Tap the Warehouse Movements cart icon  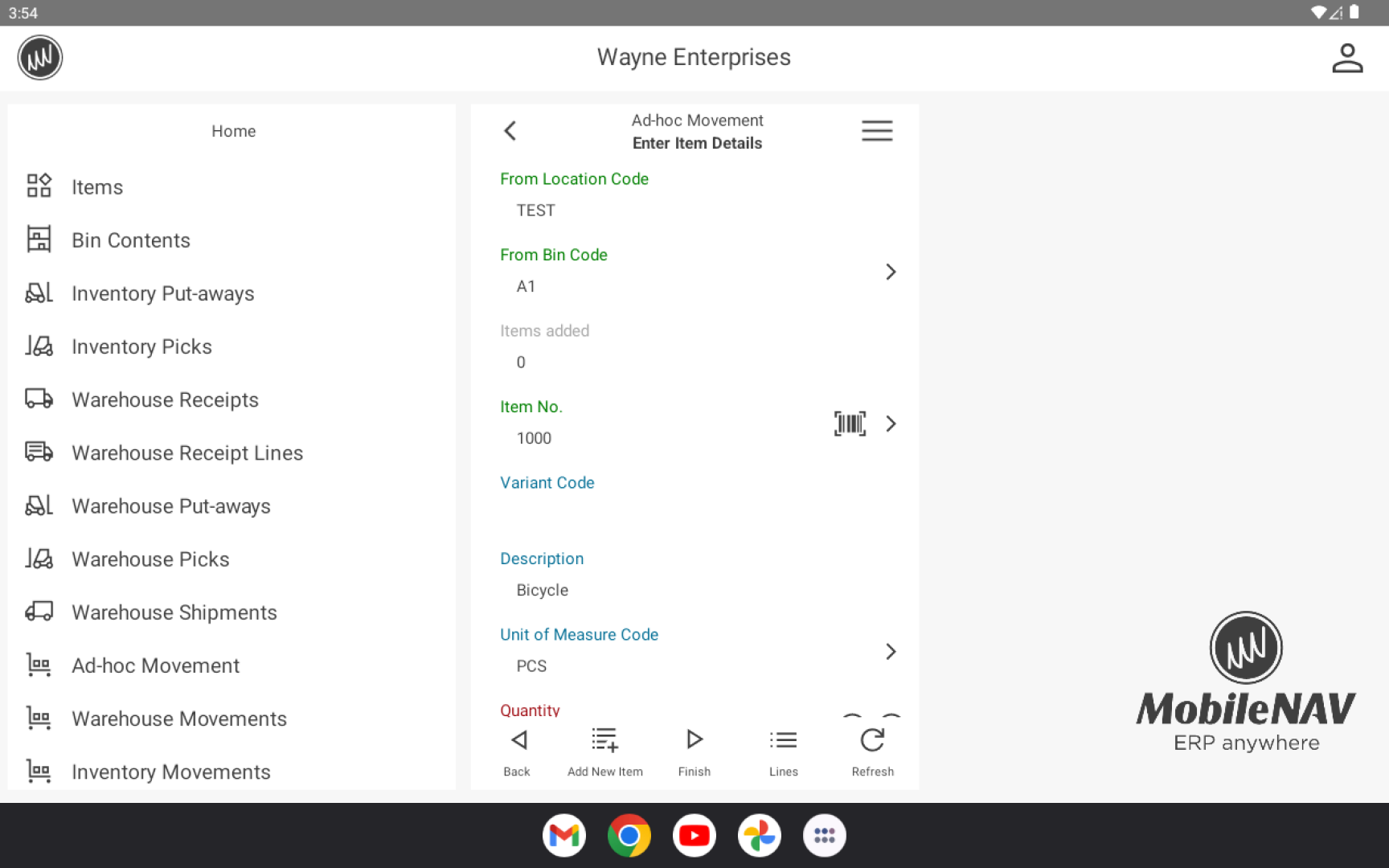[39, 718]
